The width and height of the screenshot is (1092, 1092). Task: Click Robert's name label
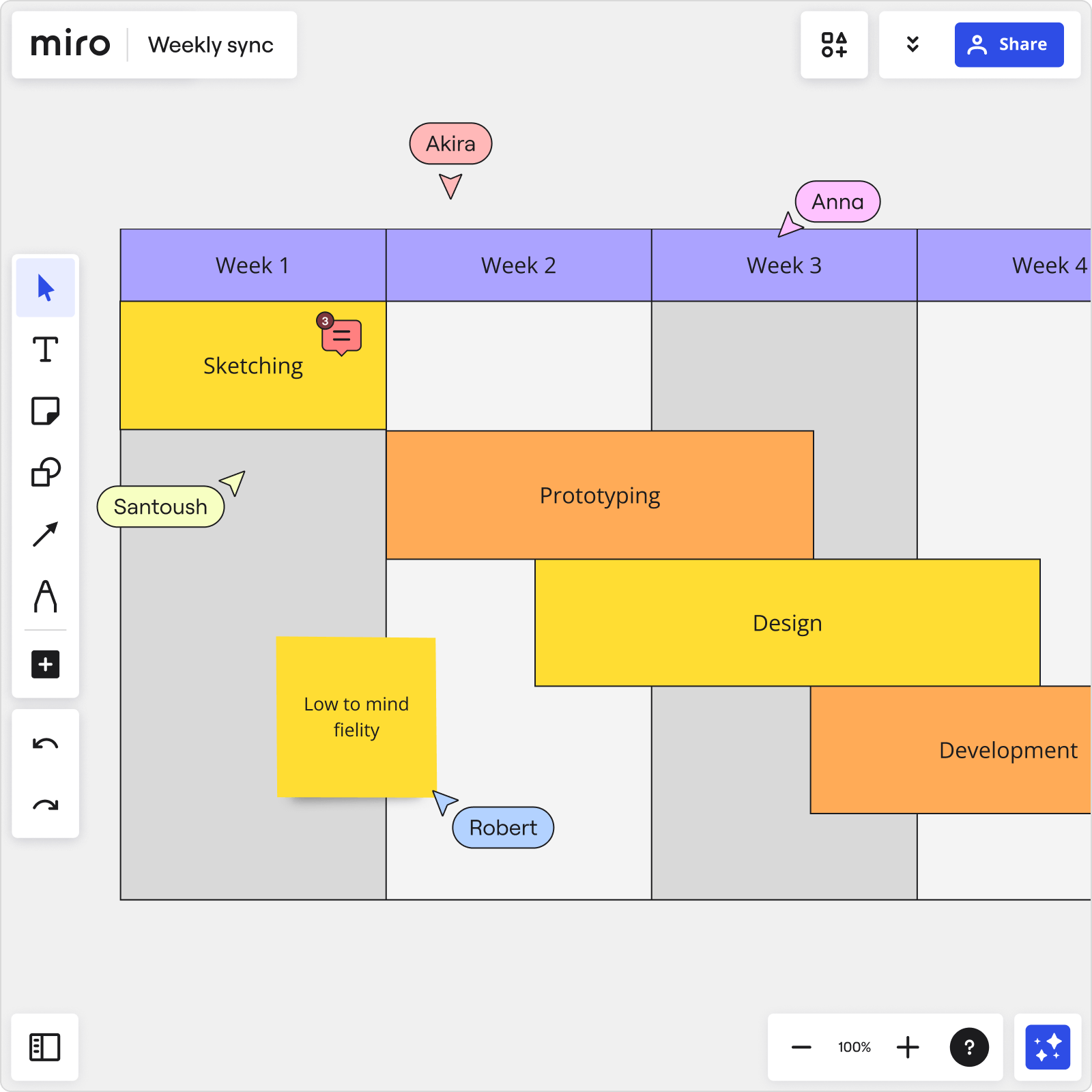click(503, 827)
